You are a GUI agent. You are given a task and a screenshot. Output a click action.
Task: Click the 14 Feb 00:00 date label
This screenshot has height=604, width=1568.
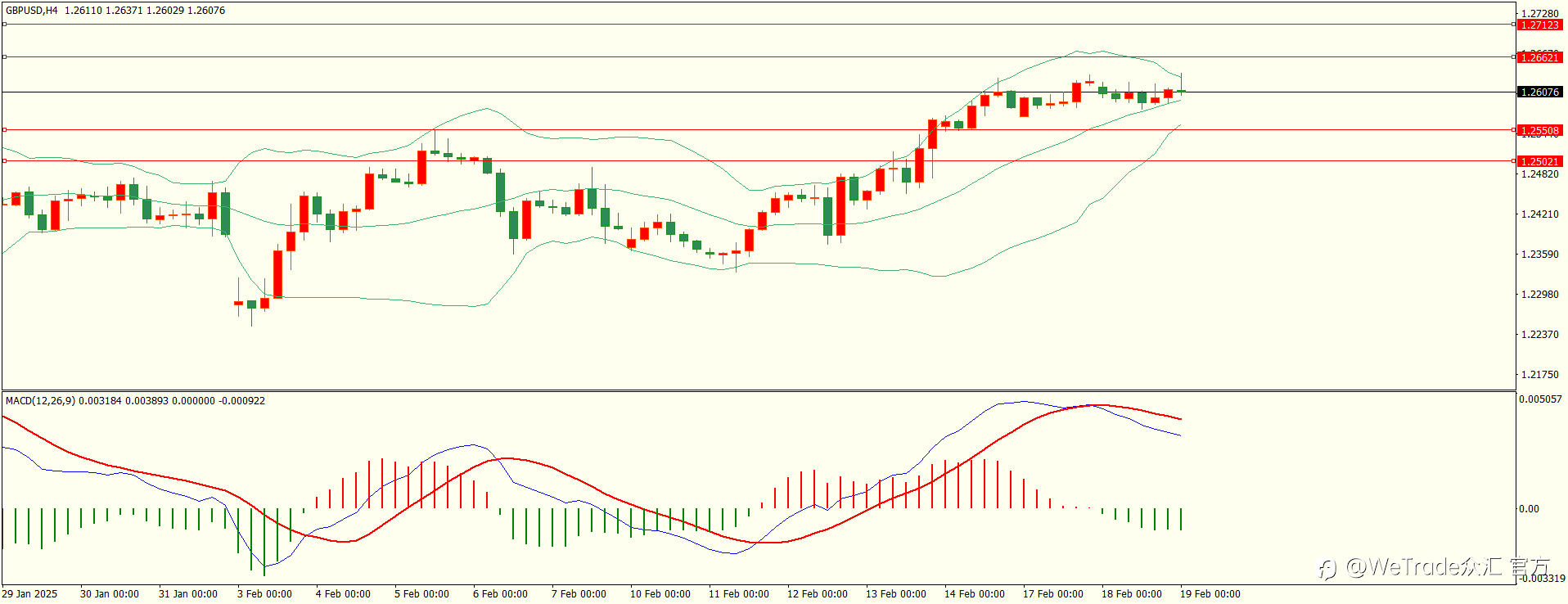[x=974, y=594]
